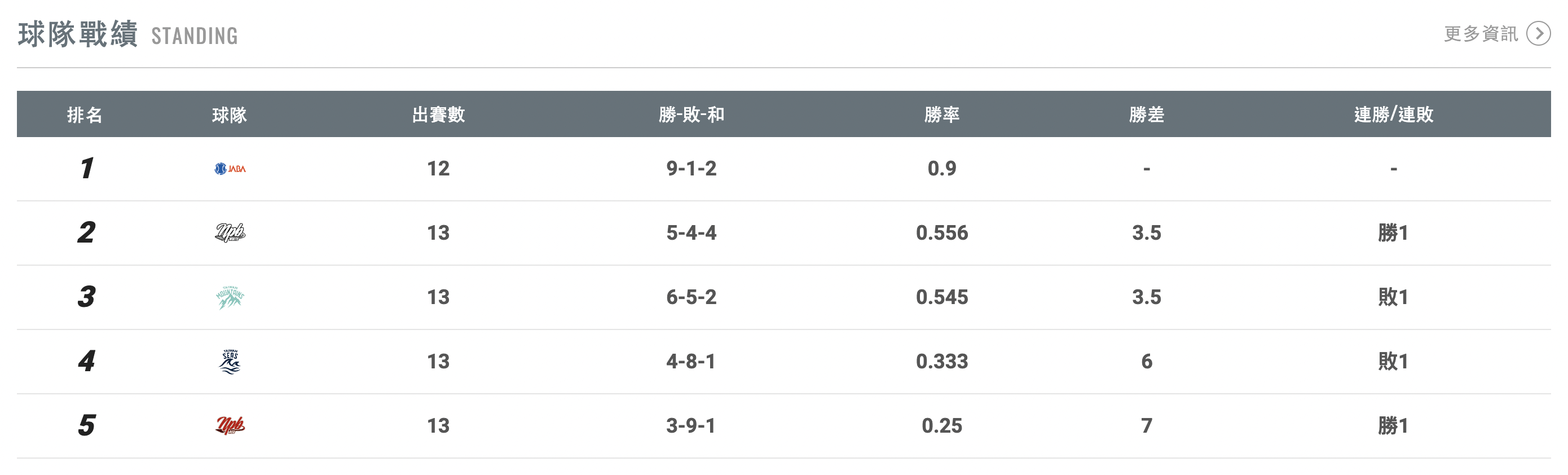Click the 球隊戰績 STANDING heading
The height and width of the screenshot is (475, 1568).
[x=128, y=35]
